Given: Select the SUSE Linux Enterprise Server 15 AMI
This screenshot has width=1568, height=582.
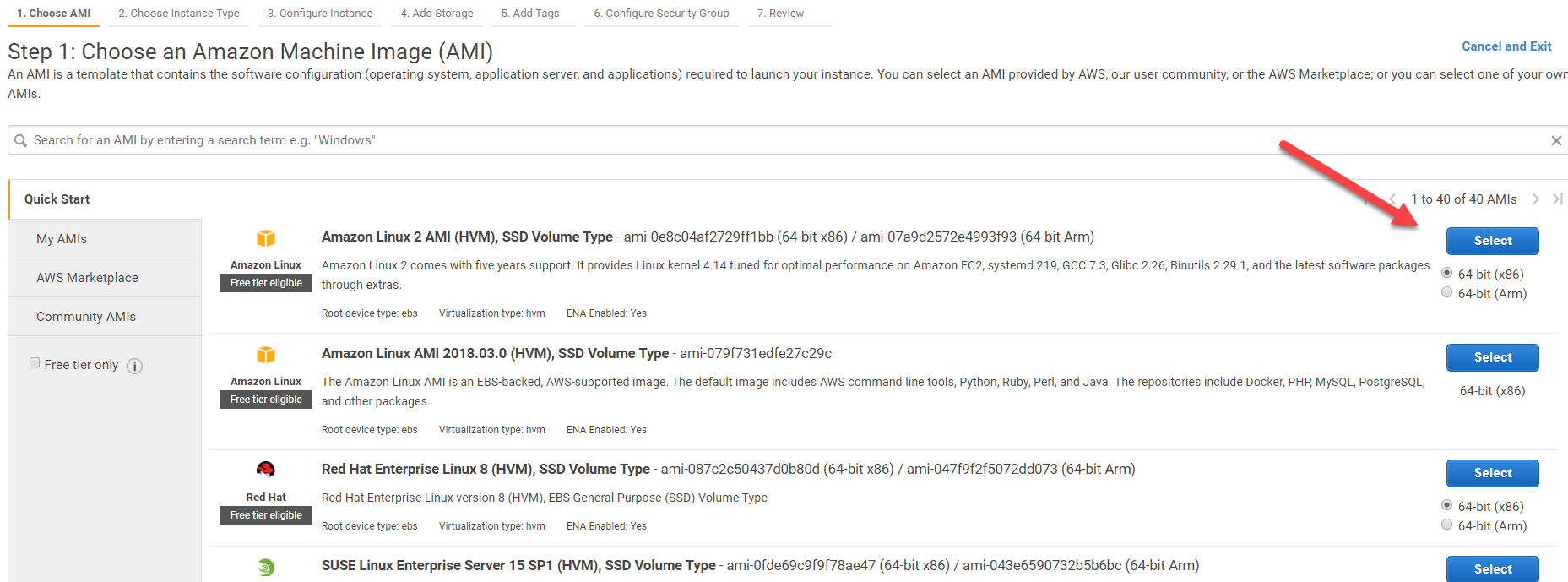Looking at the screenshot, I should point(1493,568).
